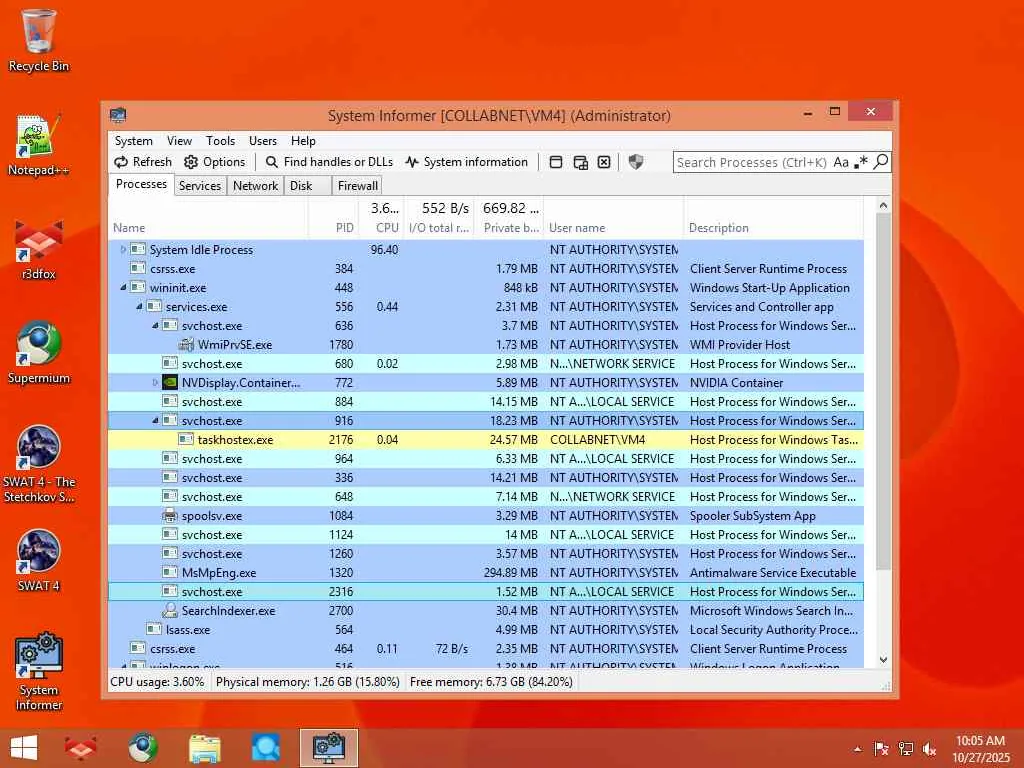Click the Find window toolbar icon
This screenshot has height=768, width=1024.
[556, 162]
